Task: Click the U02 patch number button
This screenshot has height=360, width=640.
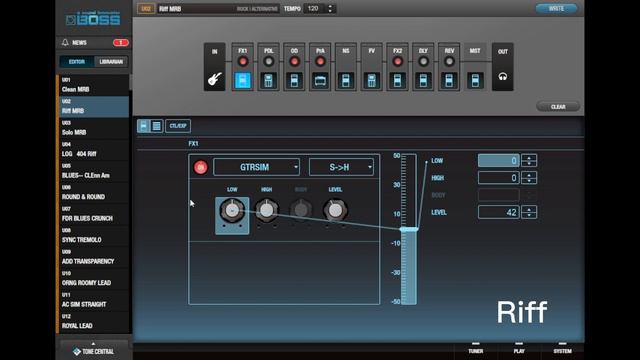Action: click(x=146, y=9)
